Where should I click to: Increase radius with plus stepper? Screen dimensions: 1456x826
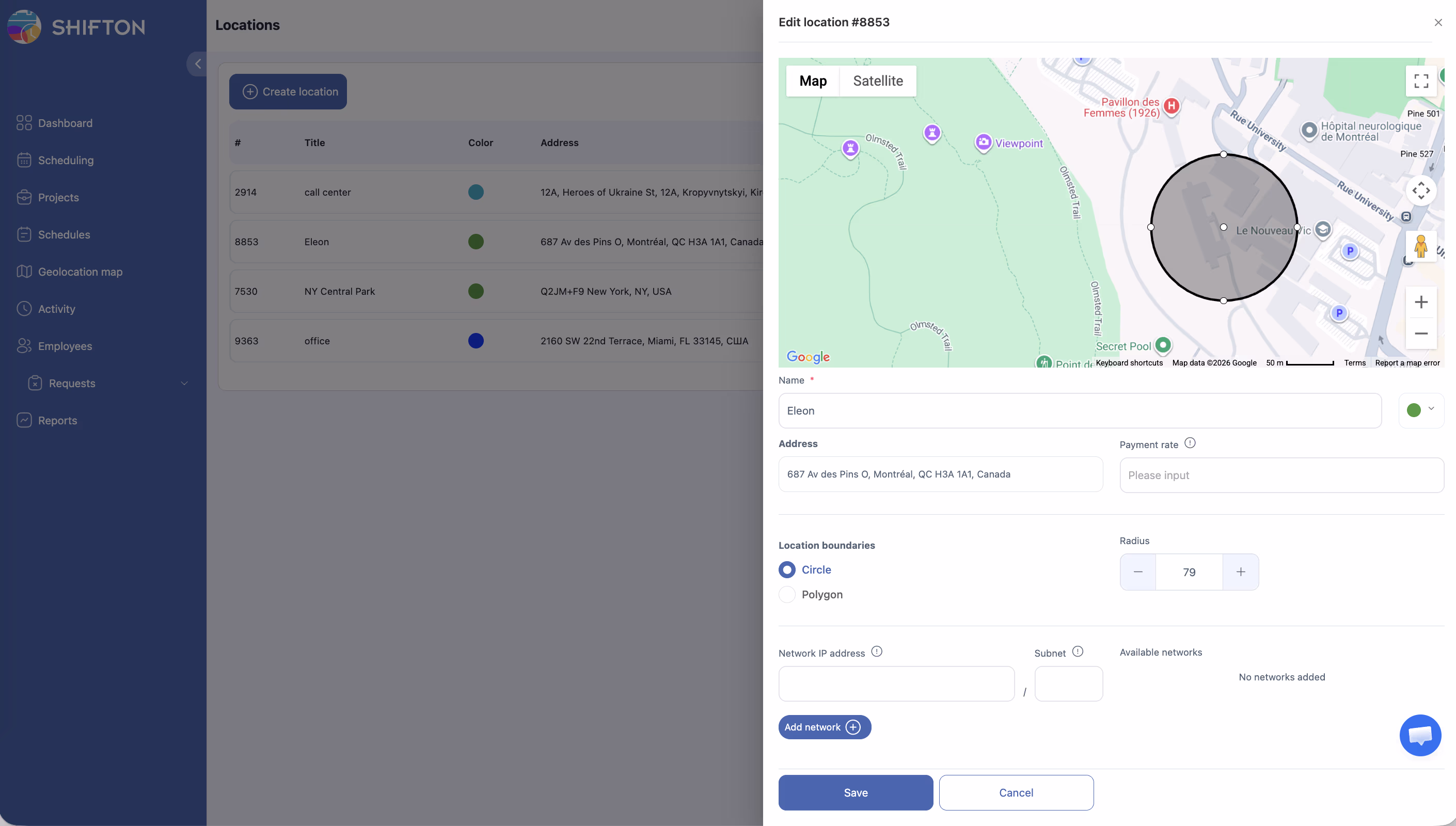point(1241,572)
